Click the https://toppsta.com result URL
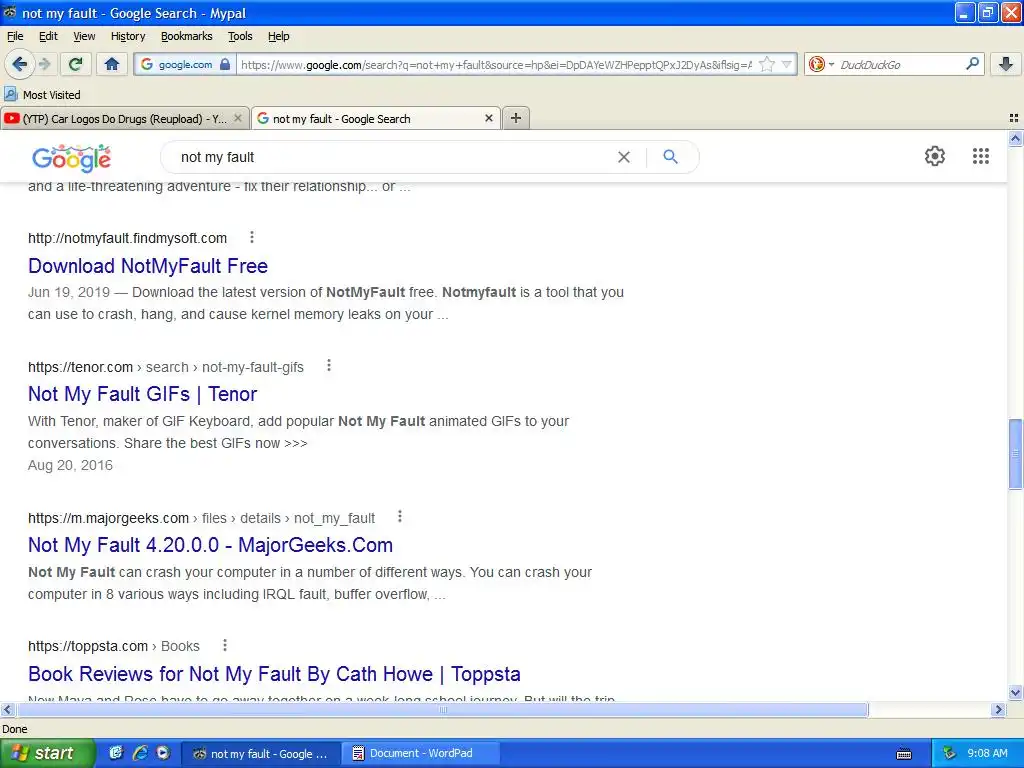 [x=88, y=646]
